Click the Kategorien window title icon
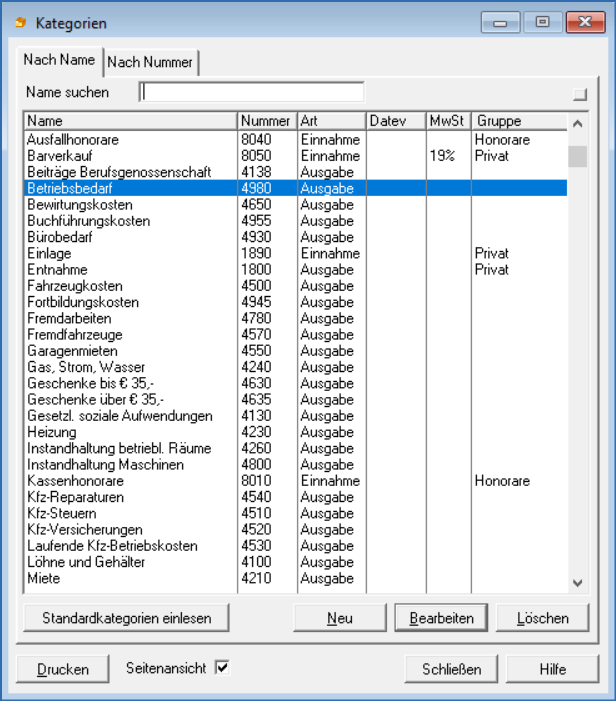This screenshot has width=616, height=701. pos(20,22)
